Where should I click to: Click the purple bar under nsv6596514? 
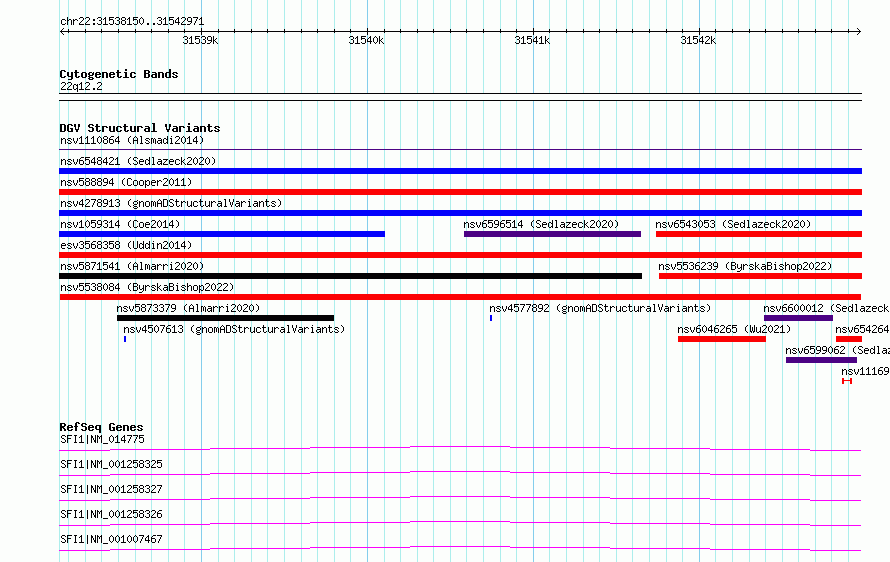552,234
